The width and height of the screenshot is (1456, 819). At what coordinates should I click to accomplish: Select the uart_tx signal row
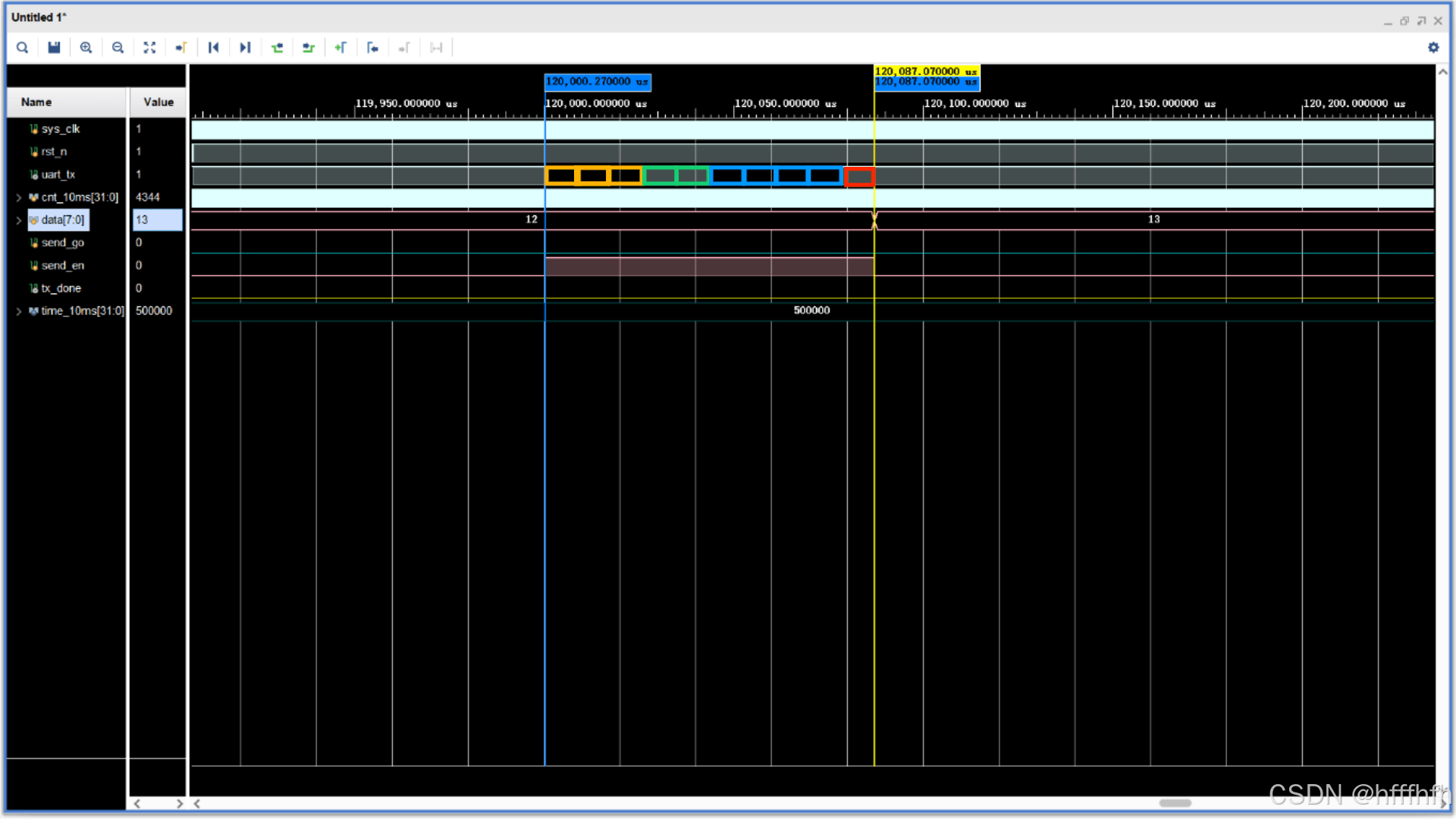(58, 174)
